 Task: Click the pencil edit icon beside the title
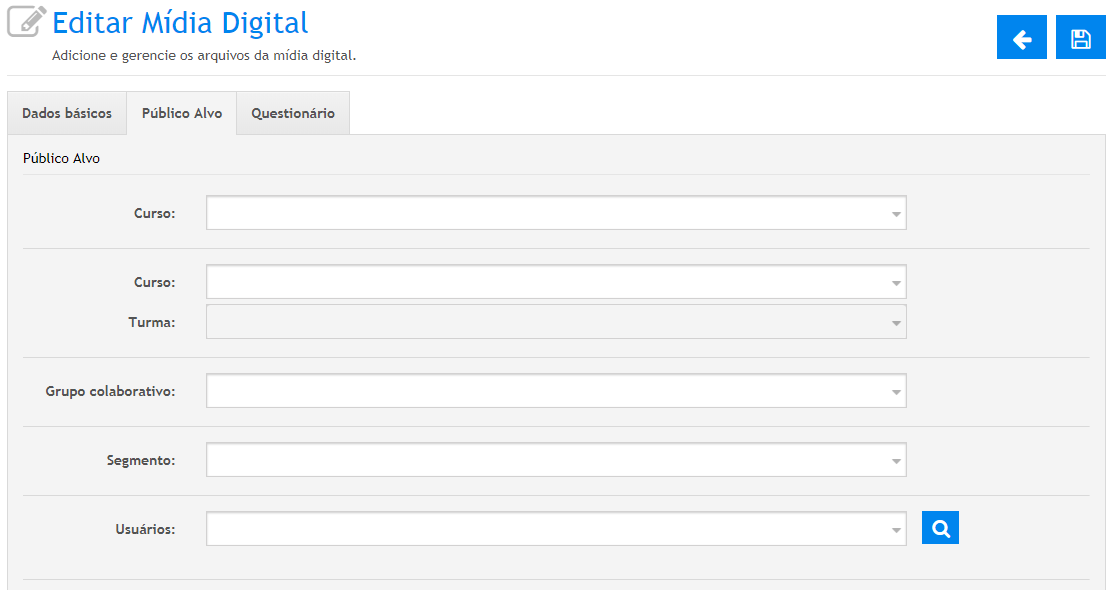click(27, 22)
